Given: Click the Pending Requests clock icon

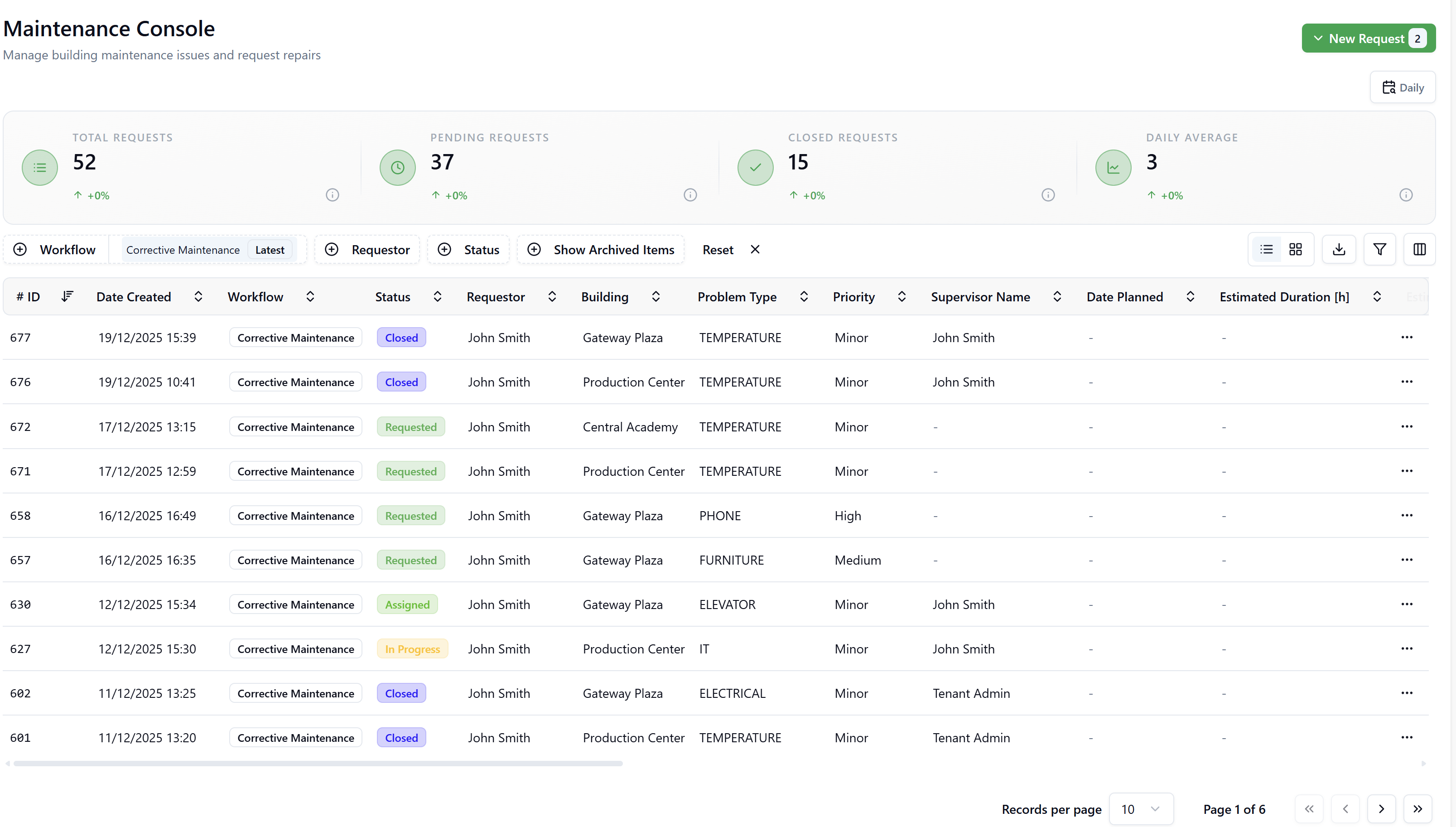Looking at the screenshot, I should [x=397, y=168].
